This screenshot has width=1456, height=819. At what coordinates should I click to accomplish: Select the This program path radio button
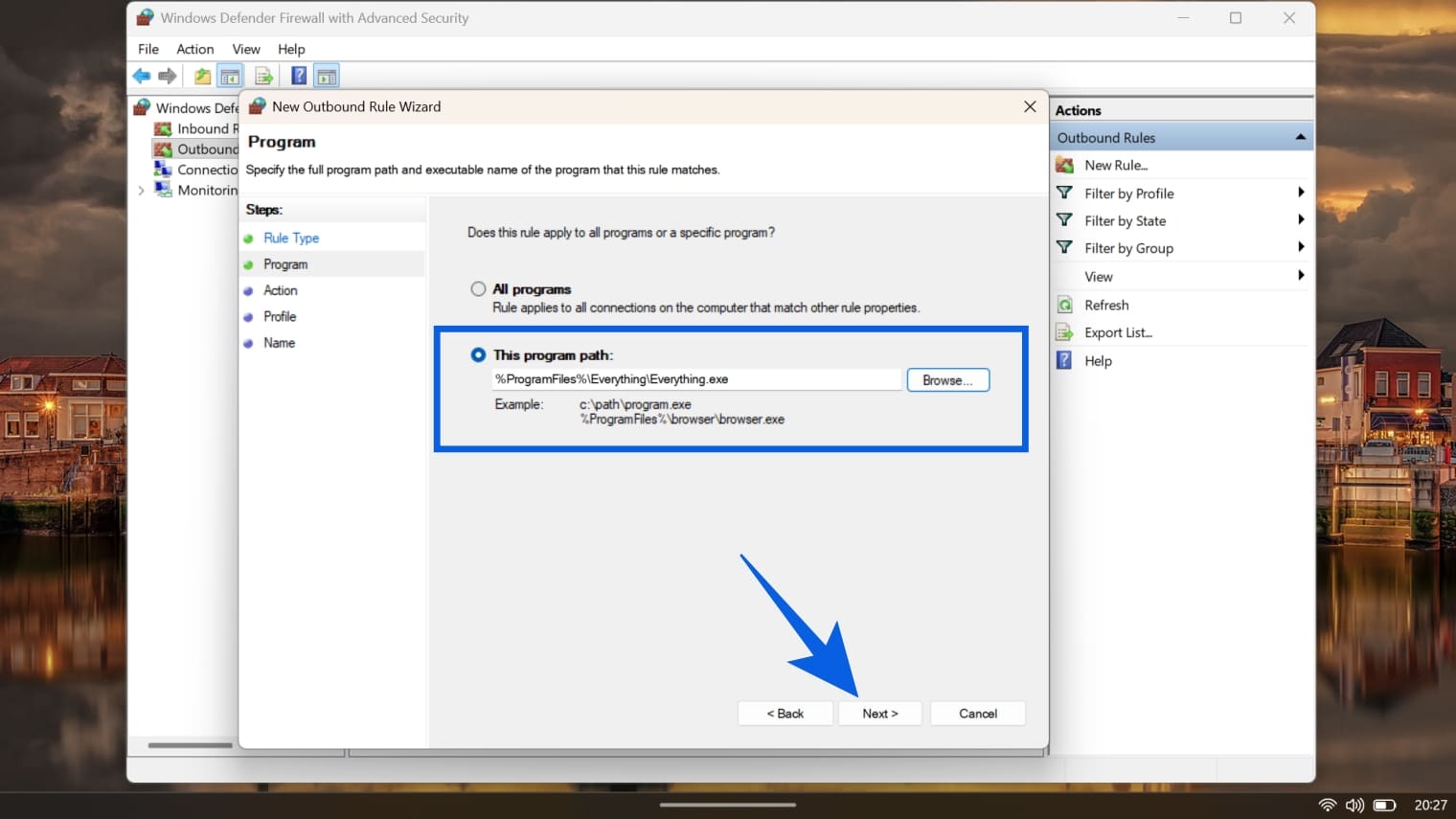click(478, 354)
